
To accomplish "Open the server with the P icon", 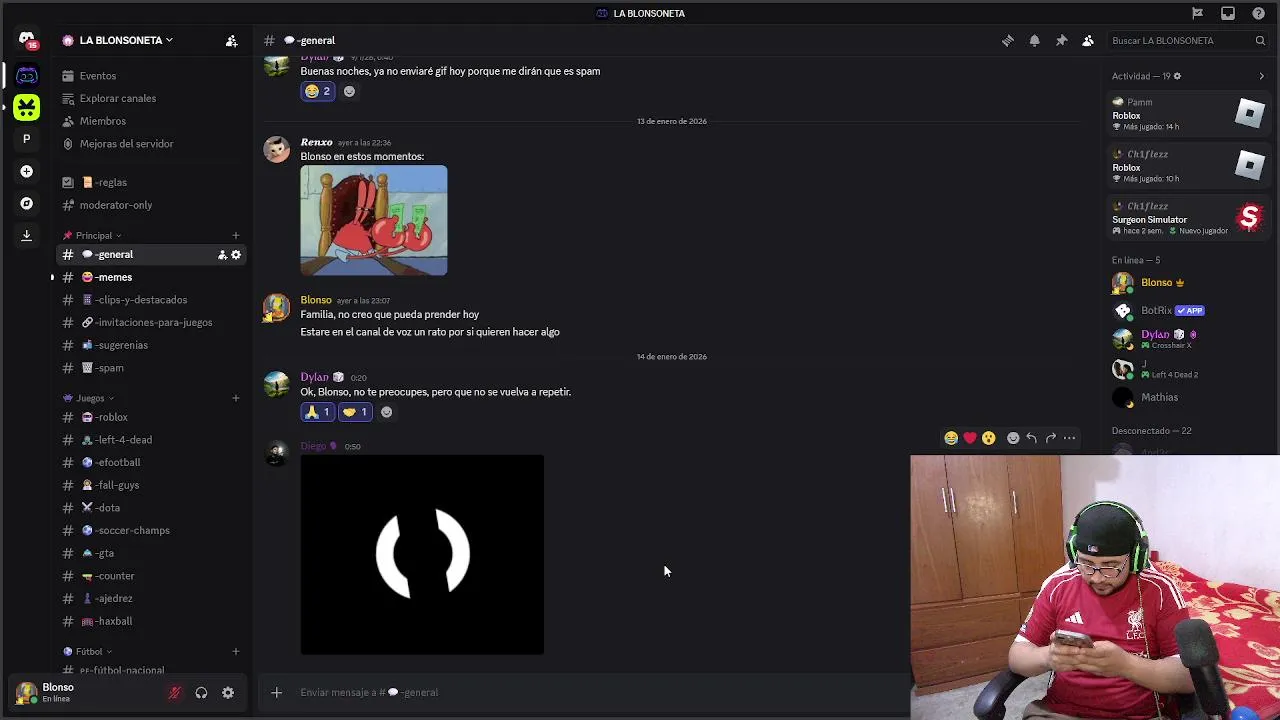I will [27, 139].
